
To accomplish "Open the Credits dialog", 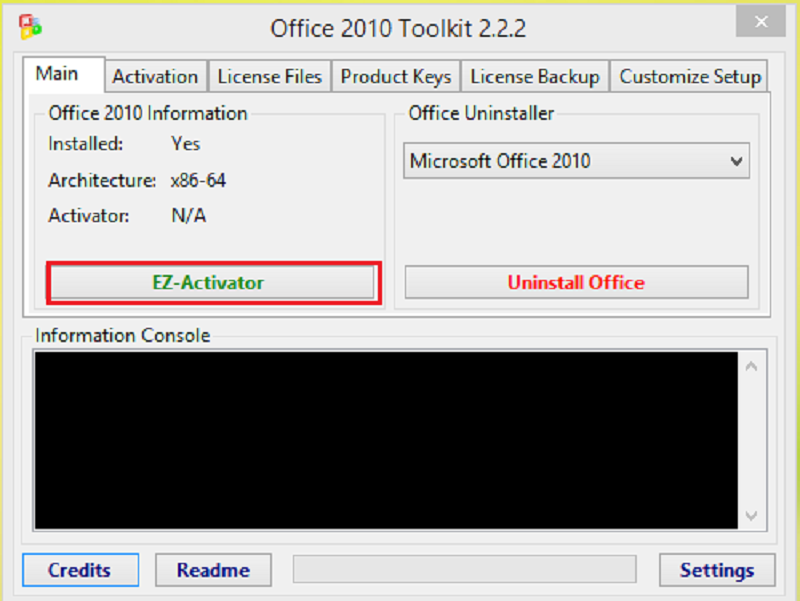I will pos(80,570).
